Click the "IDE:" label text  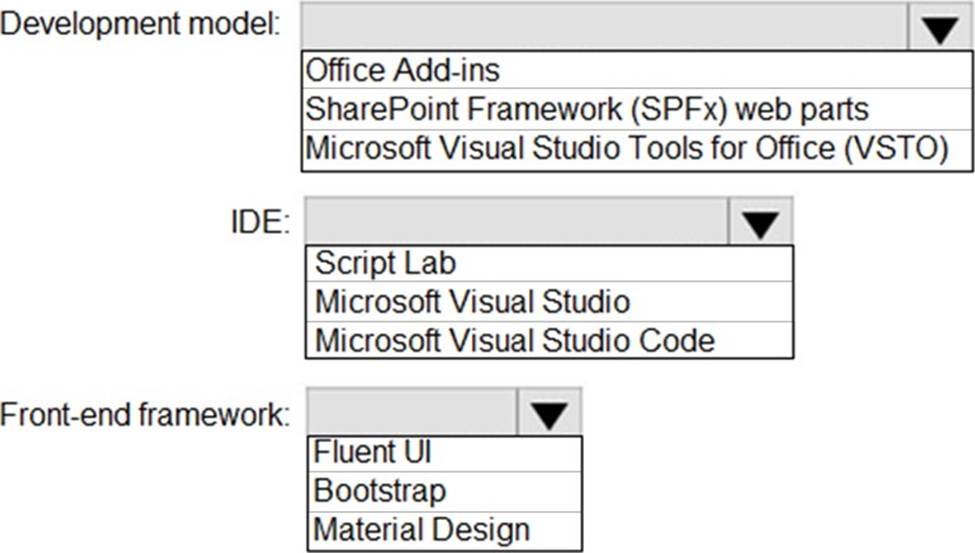254,222
